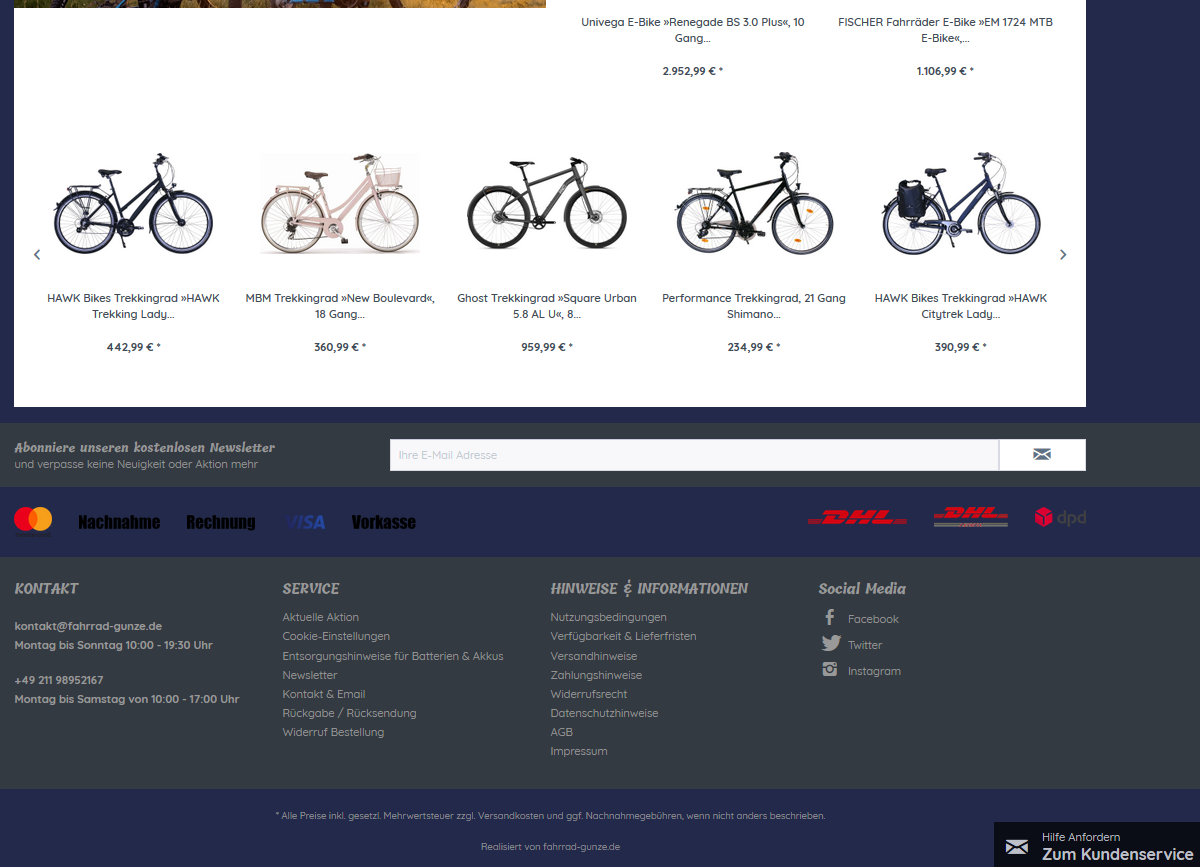
Task: Click the Vorkasse payment label
Action: [384, 522]
